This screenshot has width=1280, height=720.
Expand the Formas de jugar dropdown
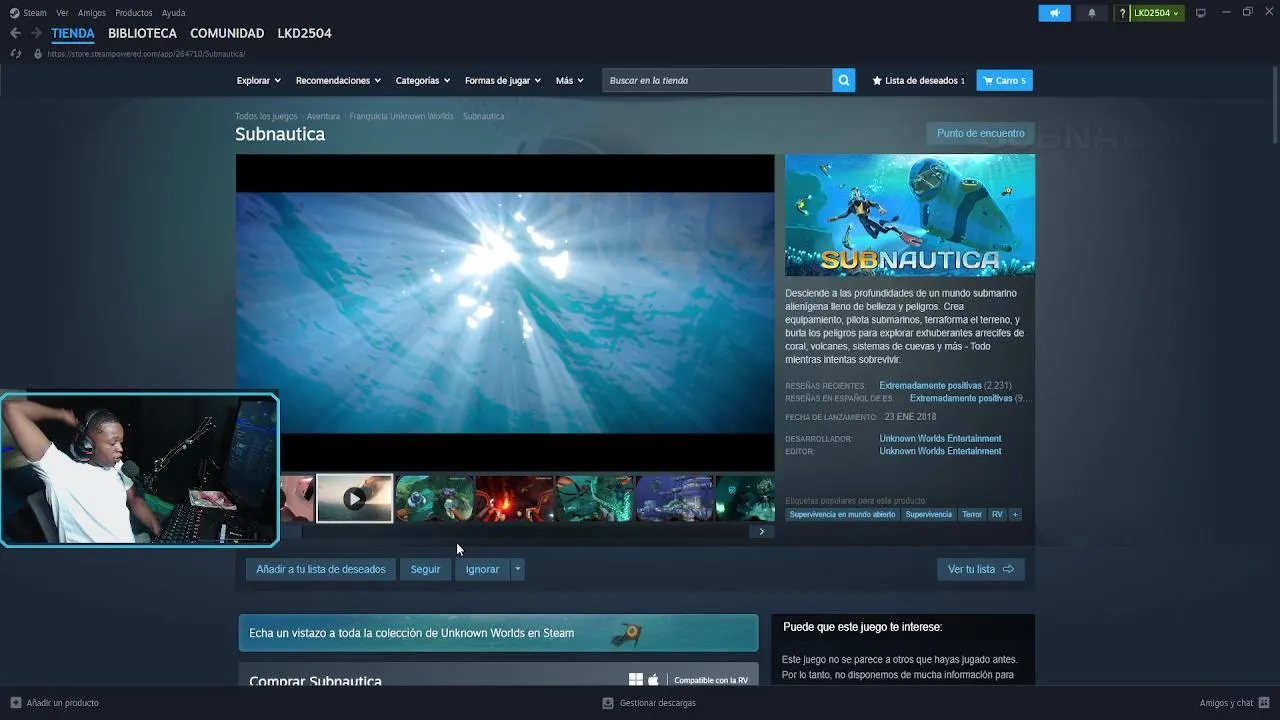[502, 80]
